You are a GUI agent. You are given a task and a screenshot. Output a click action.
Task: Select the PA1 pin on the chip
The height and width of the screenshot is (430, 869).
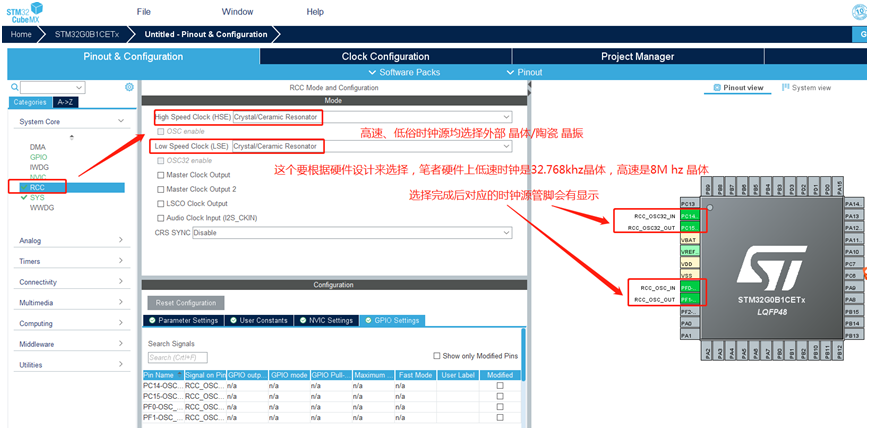(x=689, y=336)
